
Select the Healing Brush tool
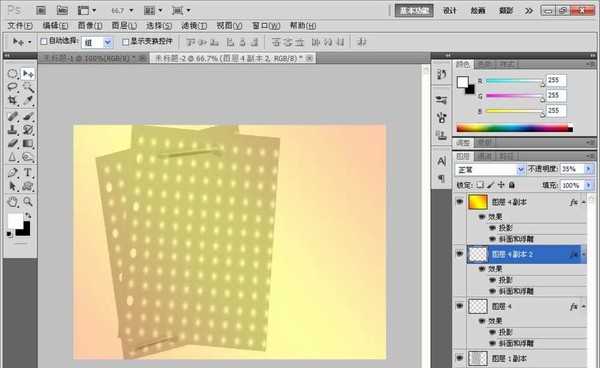(x=13, y=116)
